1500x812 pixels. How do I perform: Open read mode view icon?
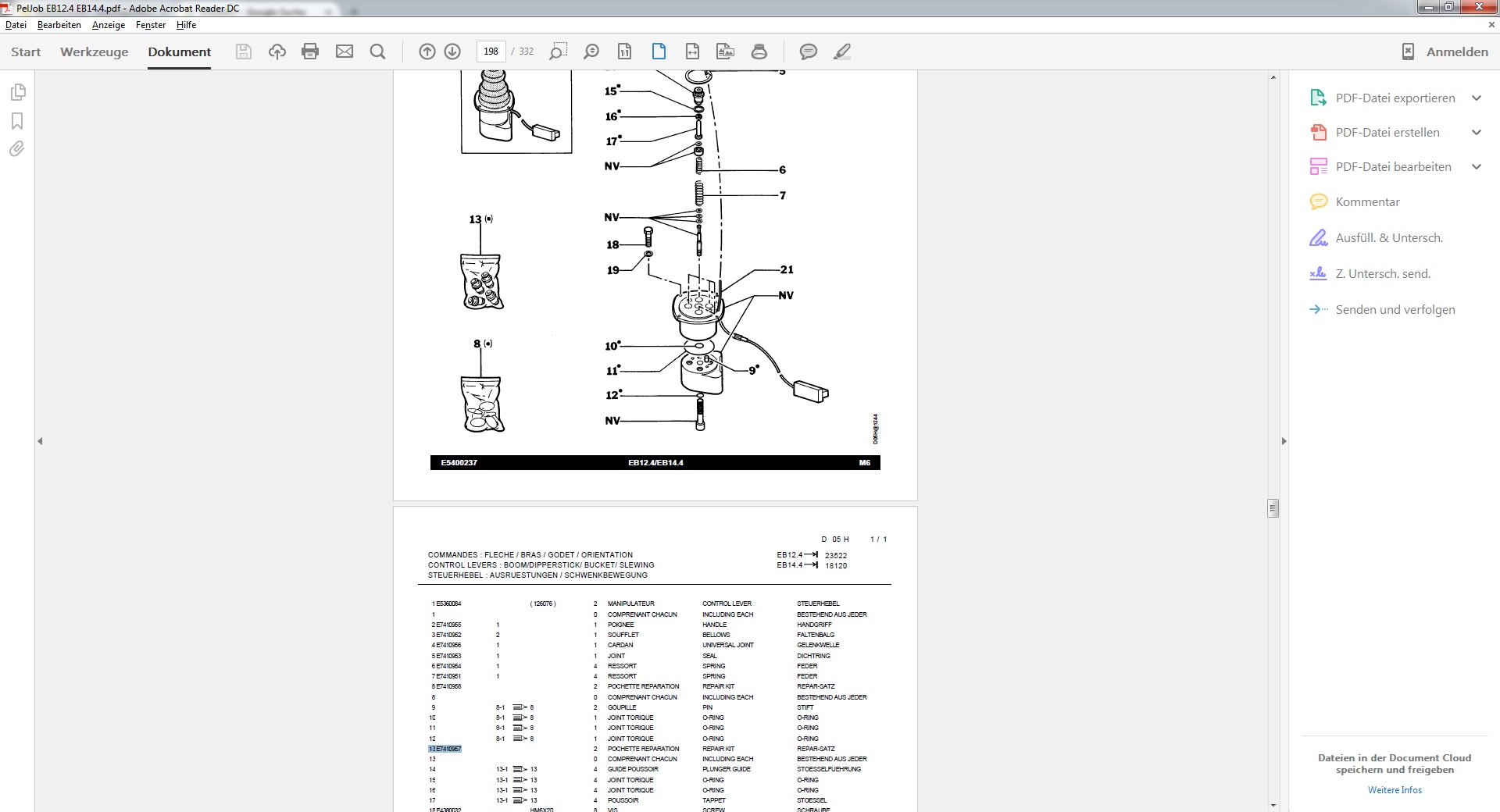[725, 52]
